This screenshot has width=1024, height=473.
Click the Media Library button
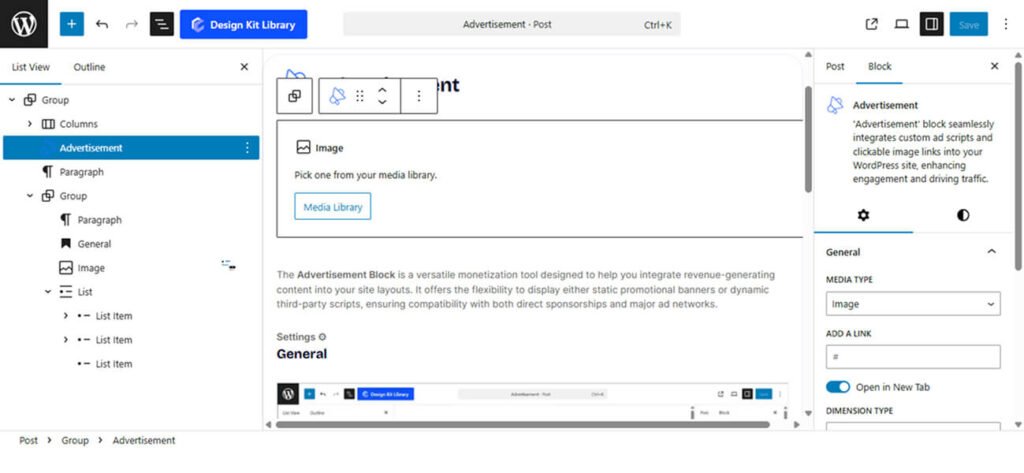[332, 206]
